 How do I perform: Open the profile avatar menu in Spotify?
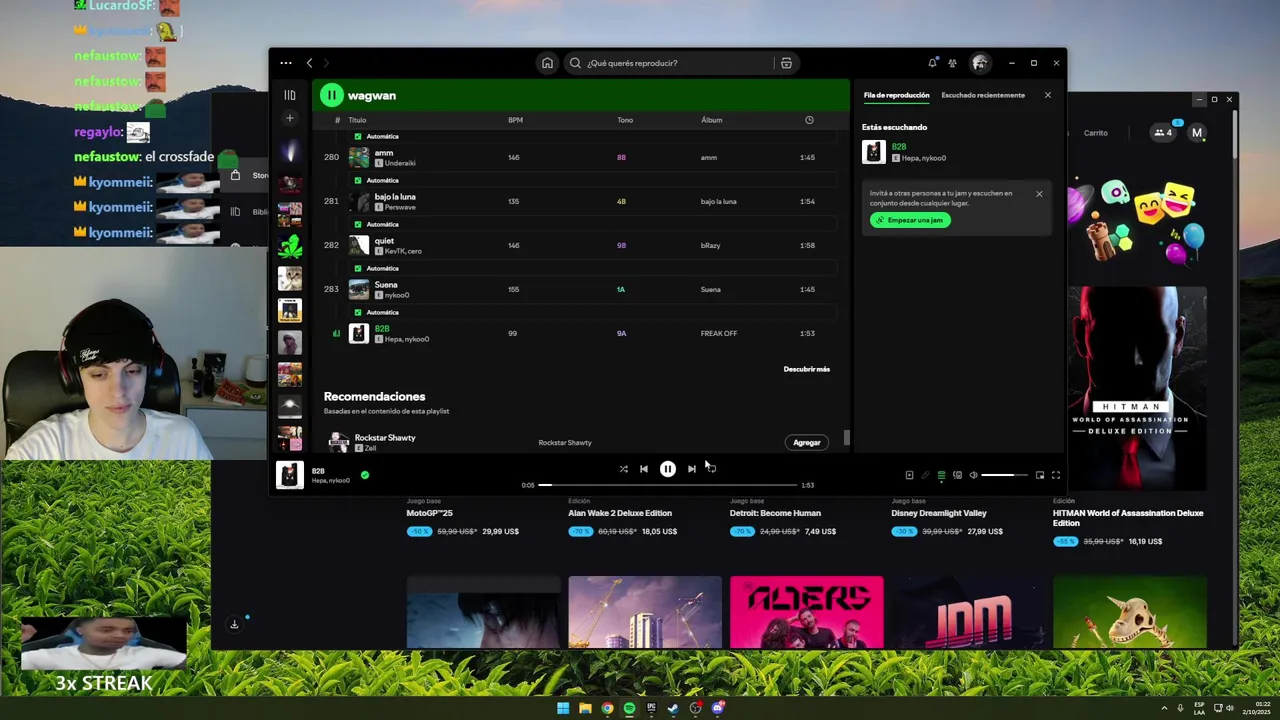(x=979, y=63)
